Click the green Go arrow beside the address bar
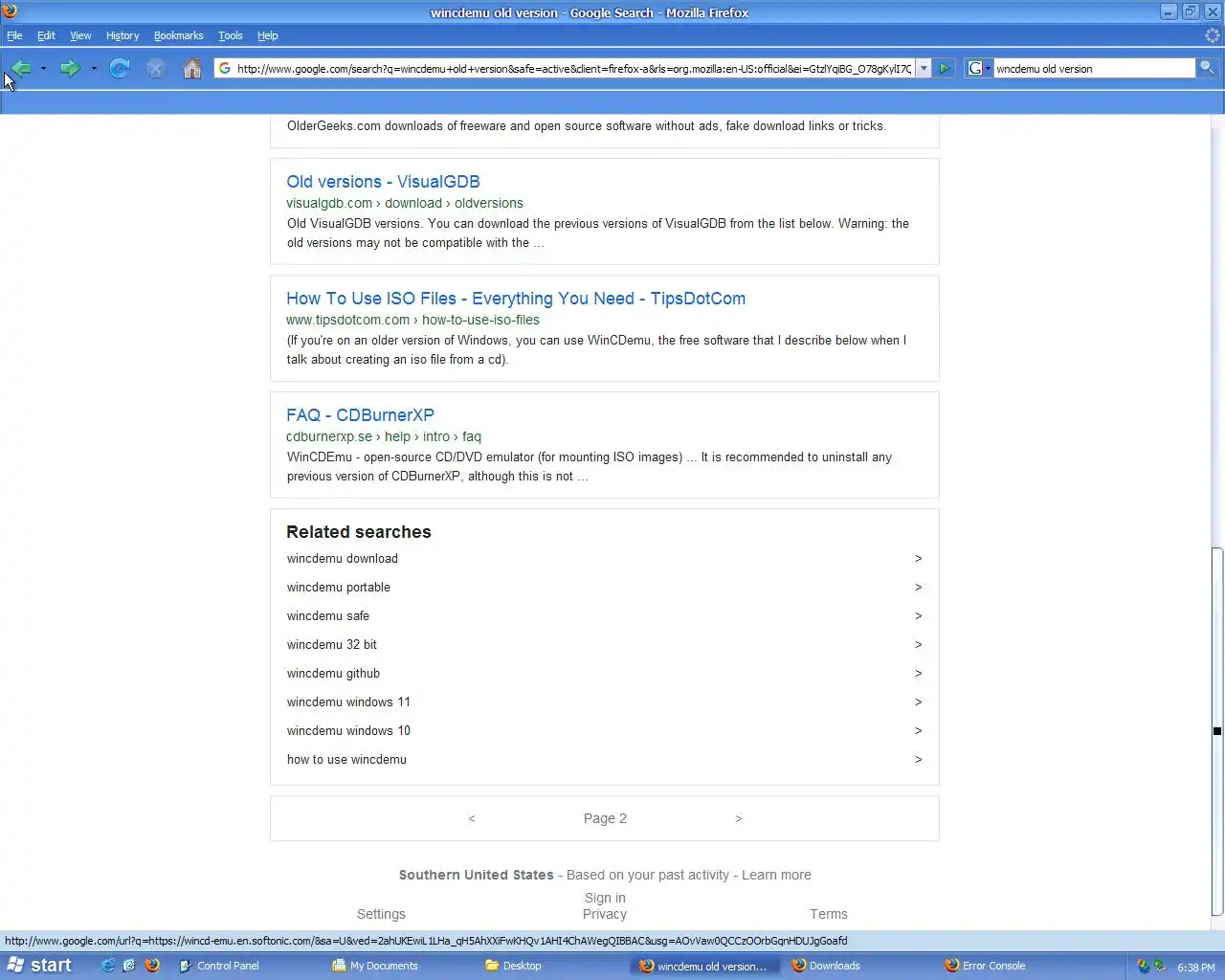 click(x=945, y=68)
